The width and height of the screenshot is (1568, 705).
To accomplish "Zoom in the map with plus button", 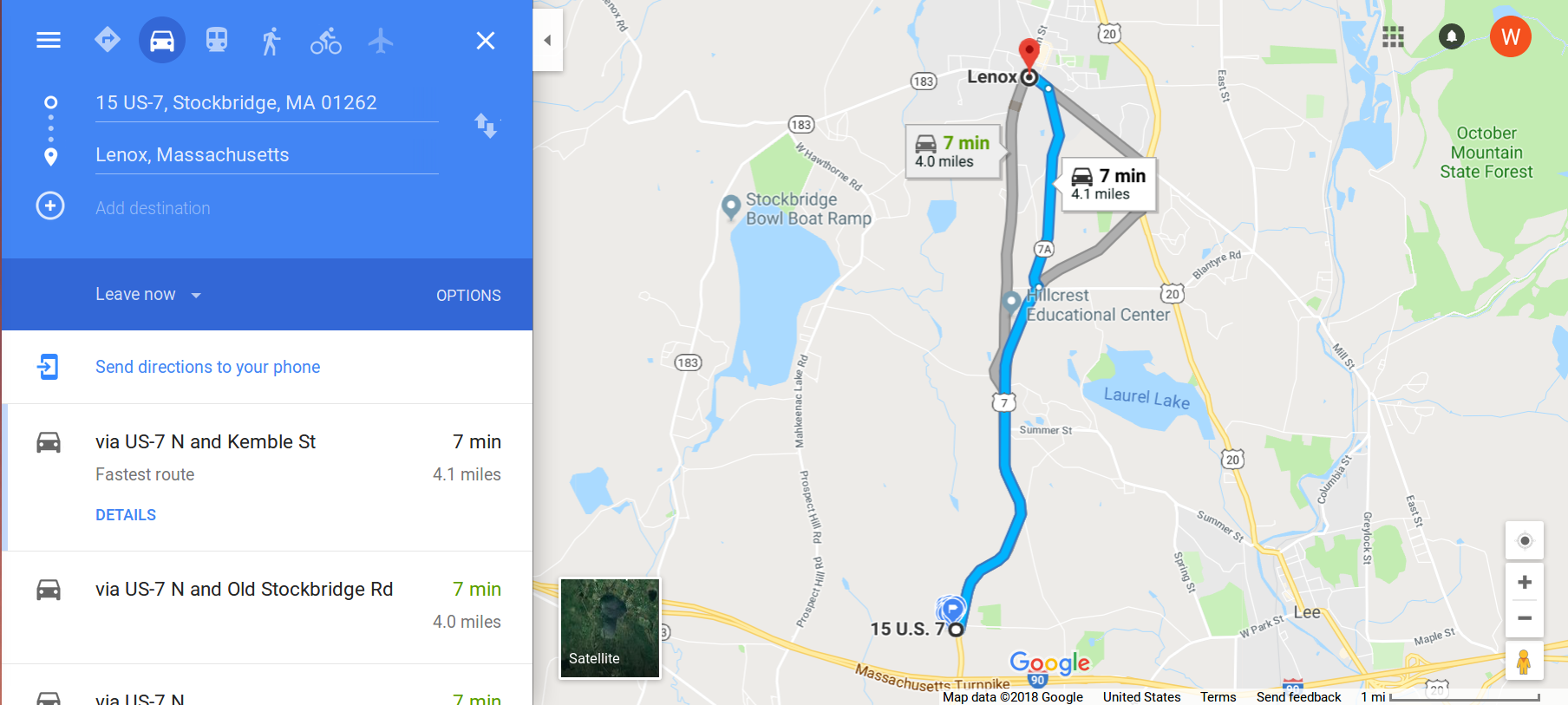I will coord(1525,582).
